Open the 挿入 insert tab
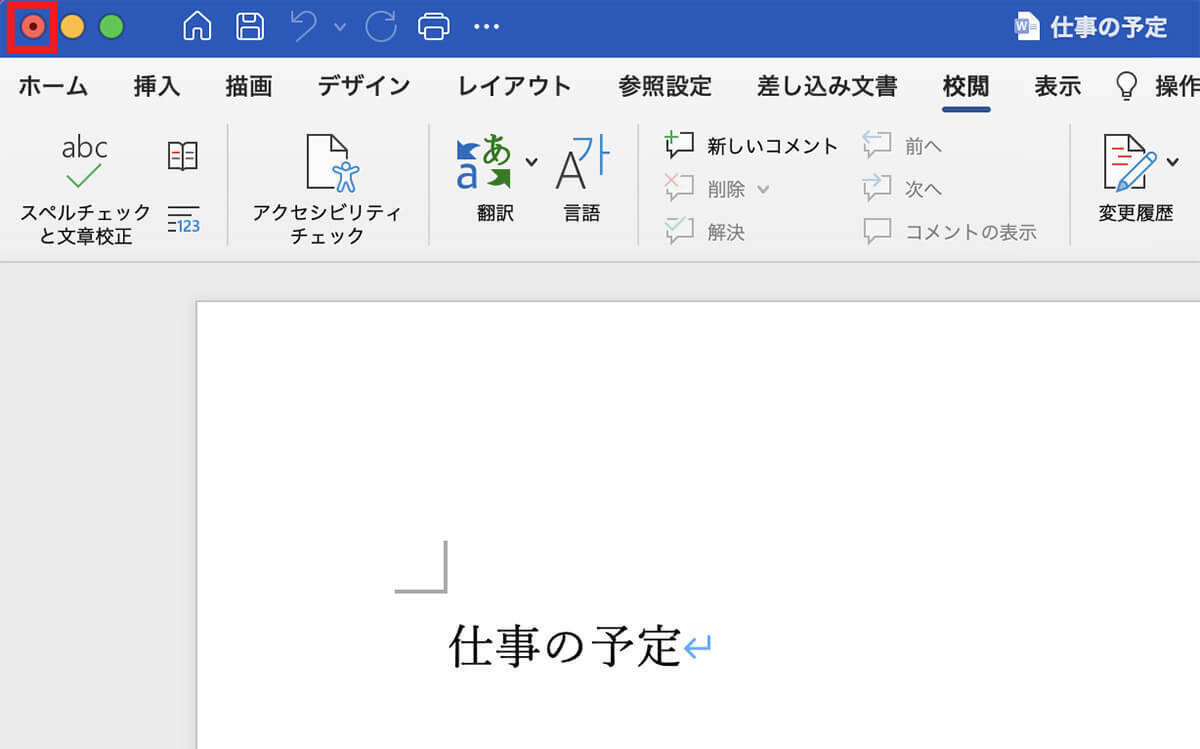The height and width of the screenshot is (749, 1200). (157, 87)
